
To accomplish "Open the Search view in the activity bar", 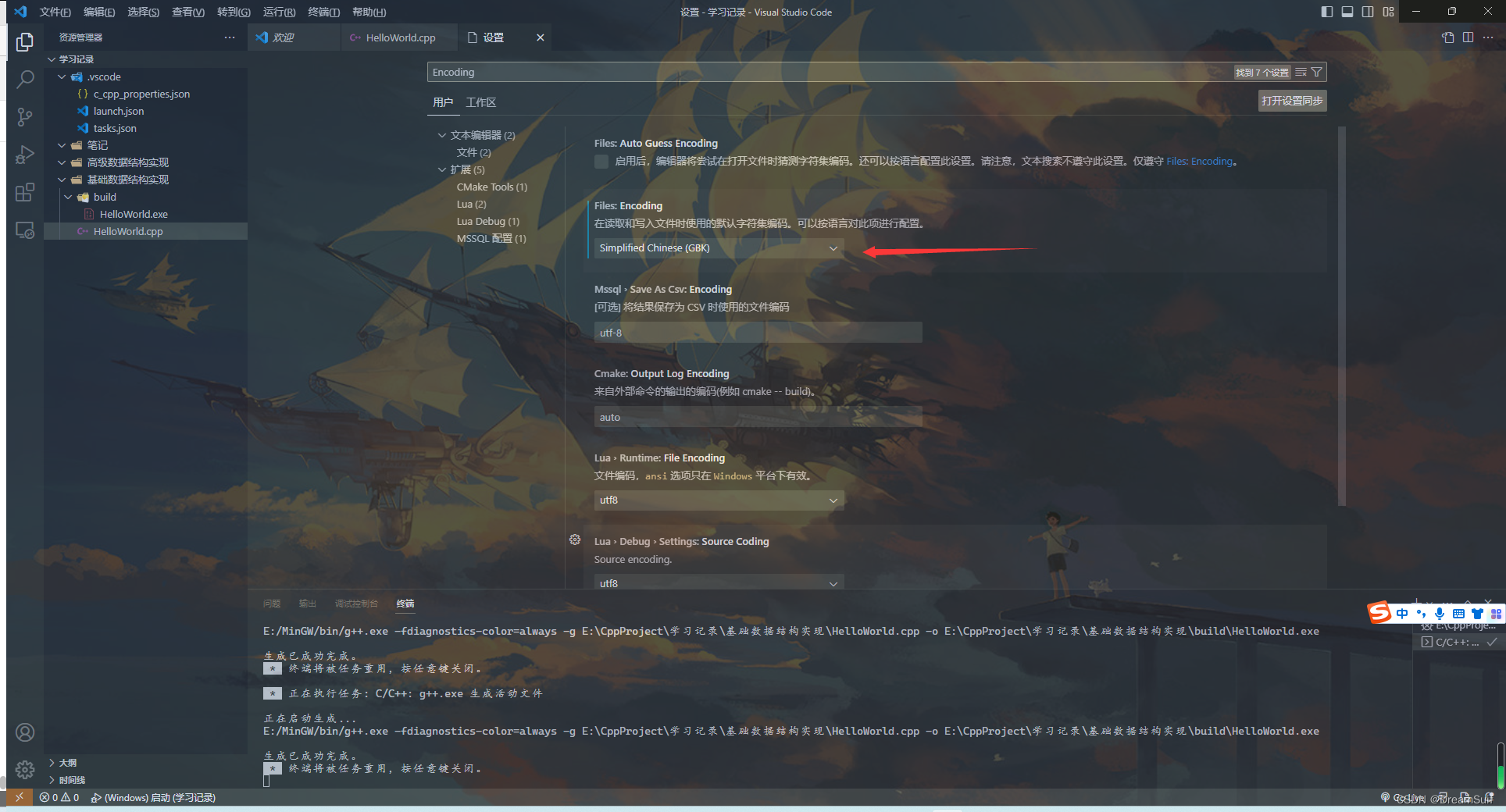I will click(x=25, y=79).
